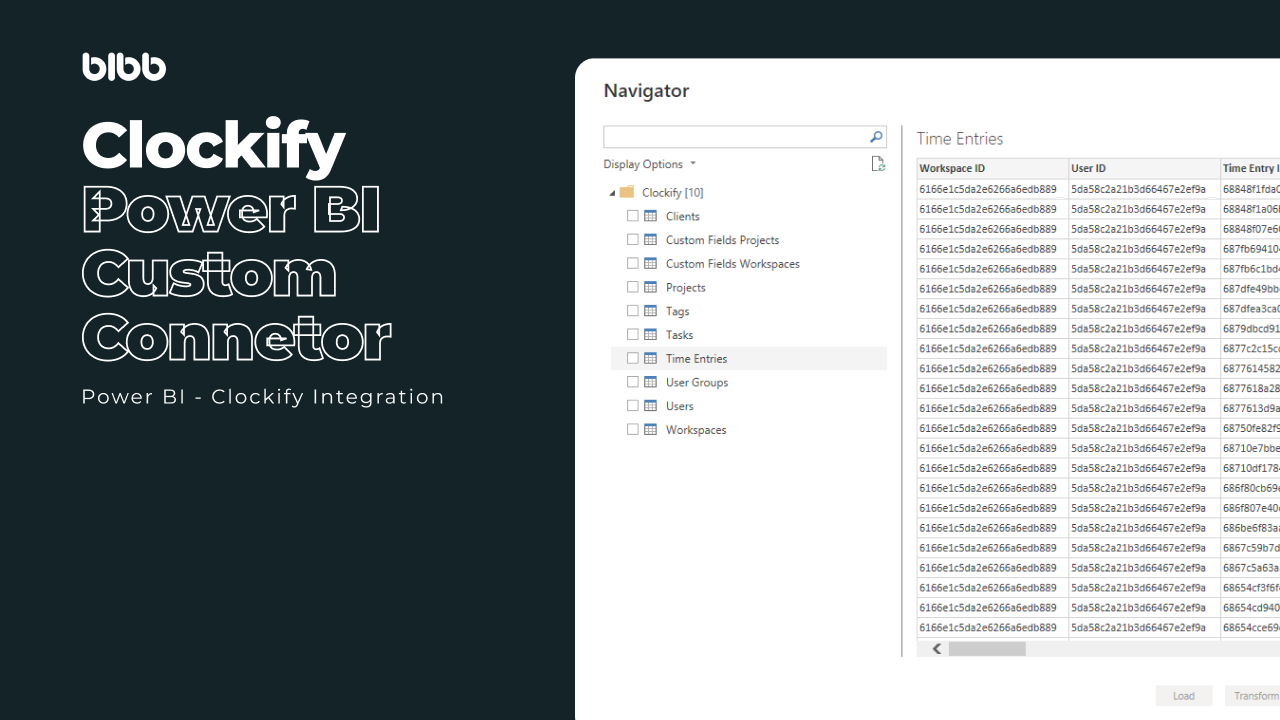This screenshot has height=720, width=1280.
Task: Click the preview horizontal scrollbar thumb
Action: [987, 649]
